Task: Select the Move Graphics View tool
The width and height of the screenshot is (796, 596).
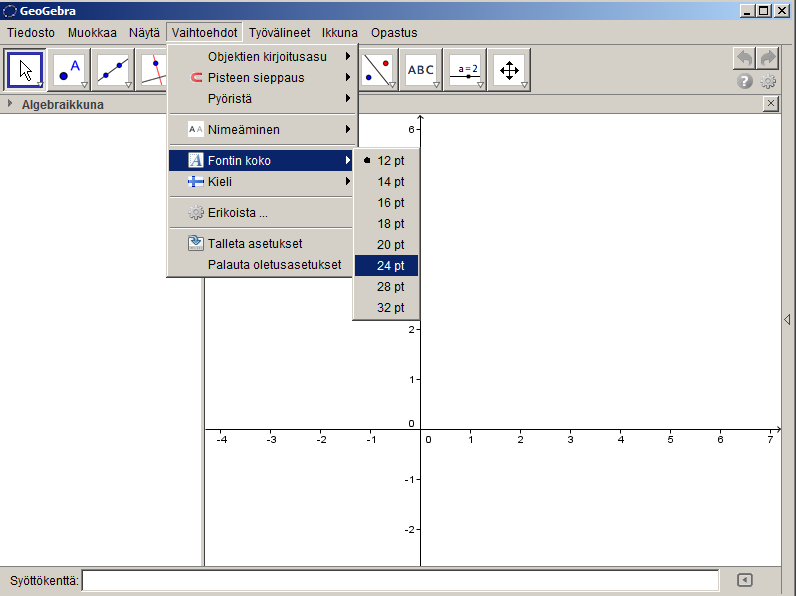Action: click(x=509, y=70)
